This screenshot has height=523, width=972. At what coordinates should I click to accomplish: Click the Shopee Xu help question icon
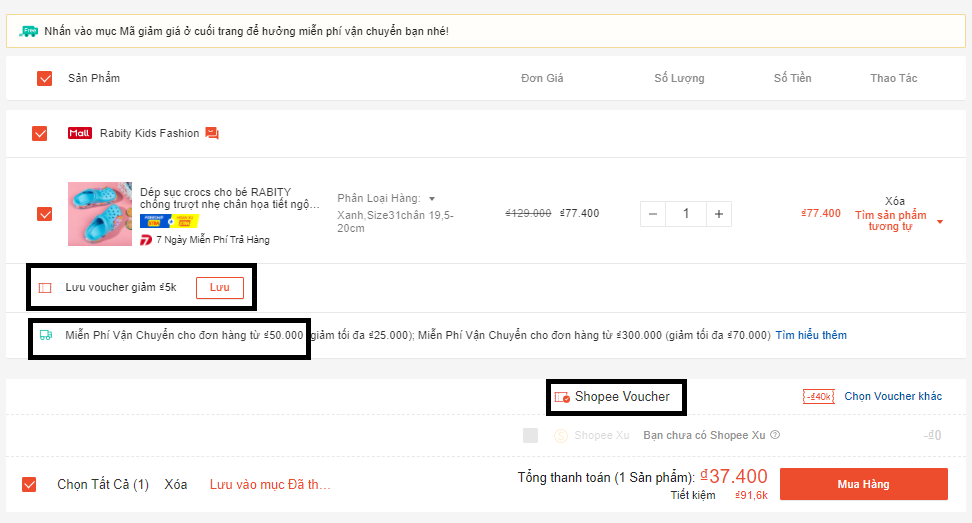click(775, 435)
